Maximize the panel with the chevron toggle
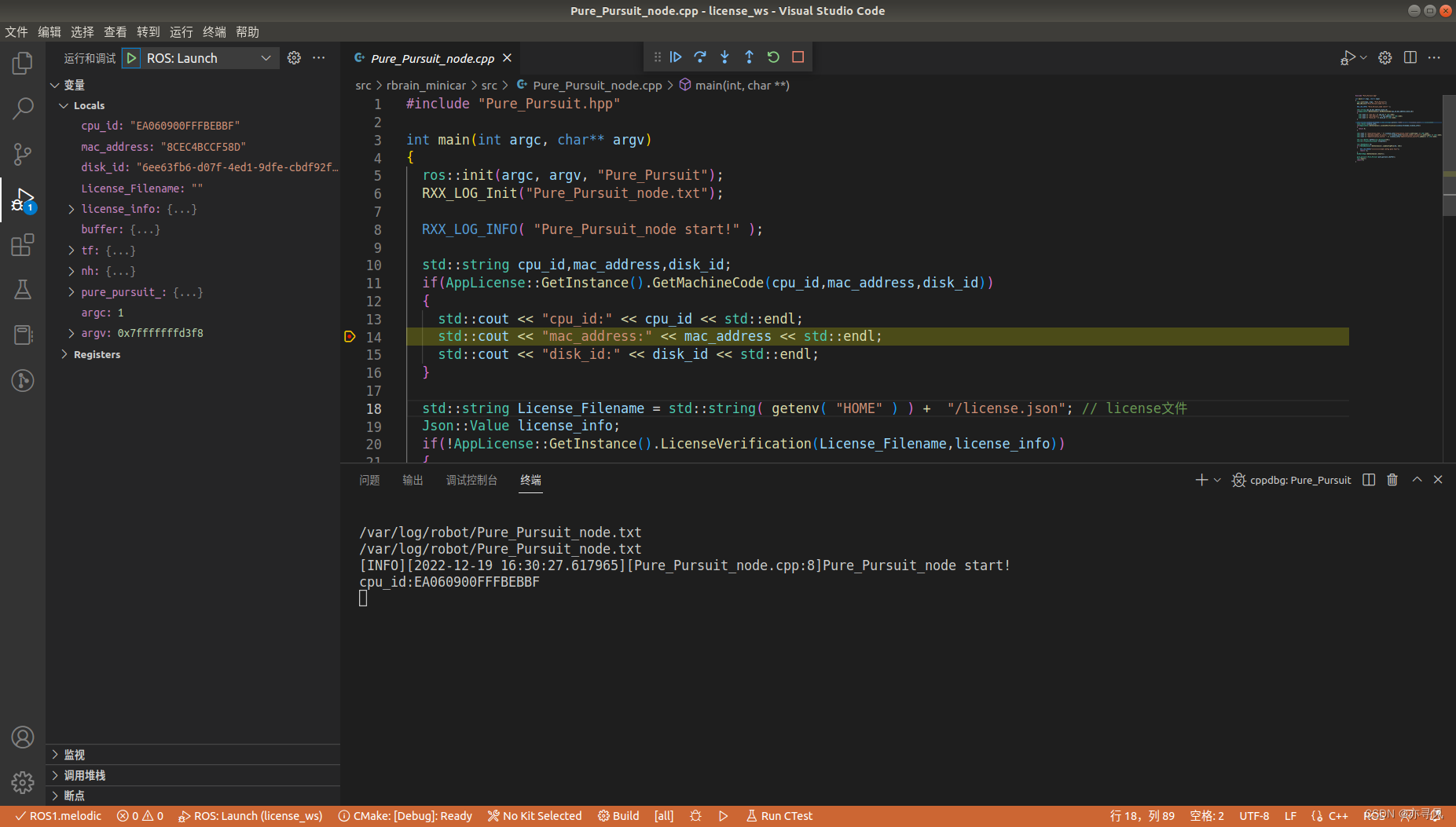 (1415, 479)
